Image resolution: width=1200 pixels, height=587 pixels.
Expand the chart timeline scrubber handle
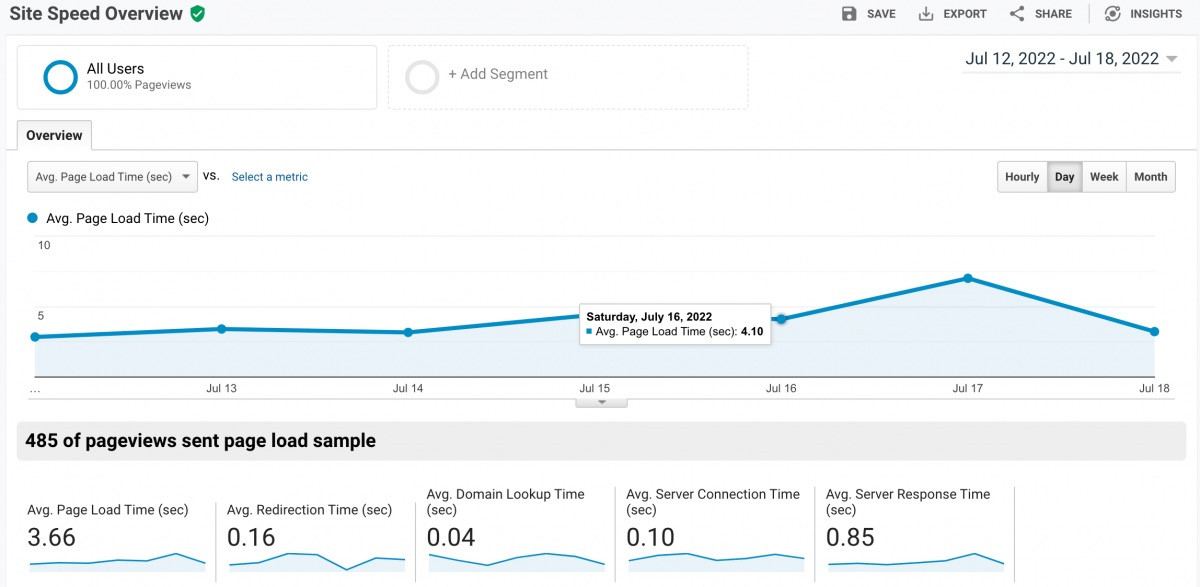point(601,400)
